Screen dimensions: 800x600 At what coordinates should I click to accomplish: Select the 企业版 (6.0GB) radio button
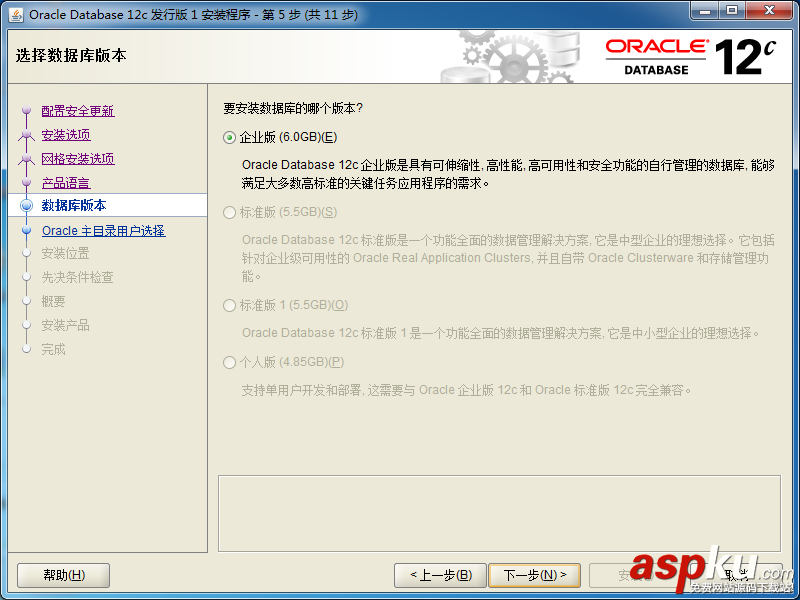[230, 137]
